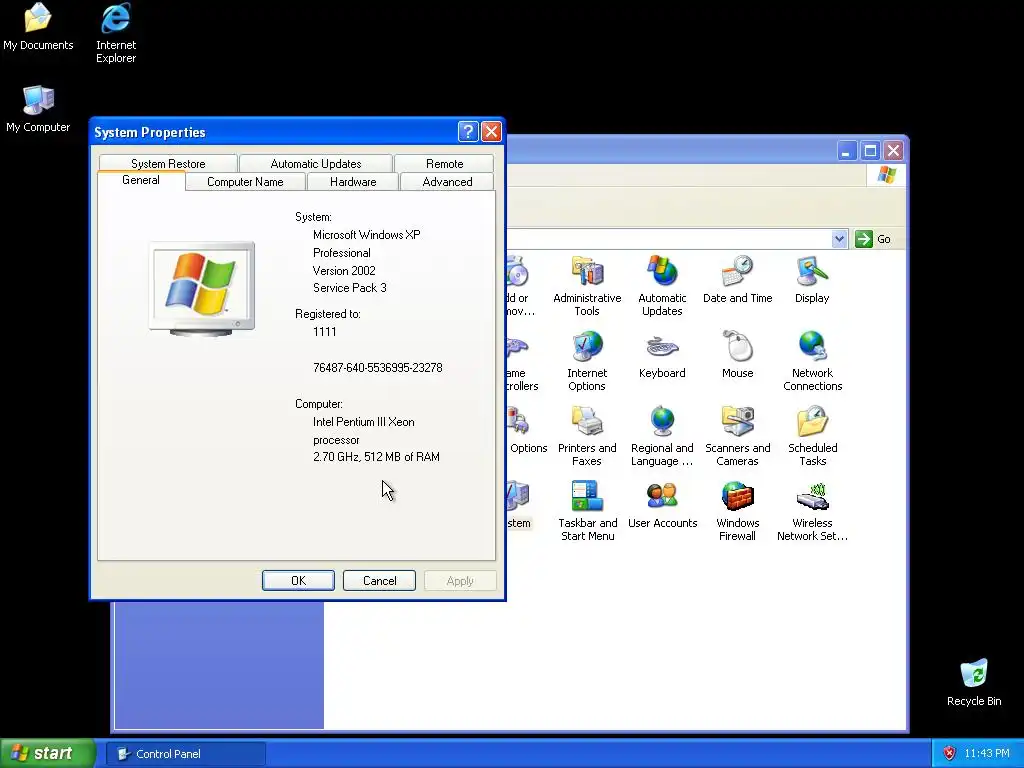Switch to the Remote tab
Image resolution: width=1024 pixels, height=768 pixels.
tap(444, 163)
